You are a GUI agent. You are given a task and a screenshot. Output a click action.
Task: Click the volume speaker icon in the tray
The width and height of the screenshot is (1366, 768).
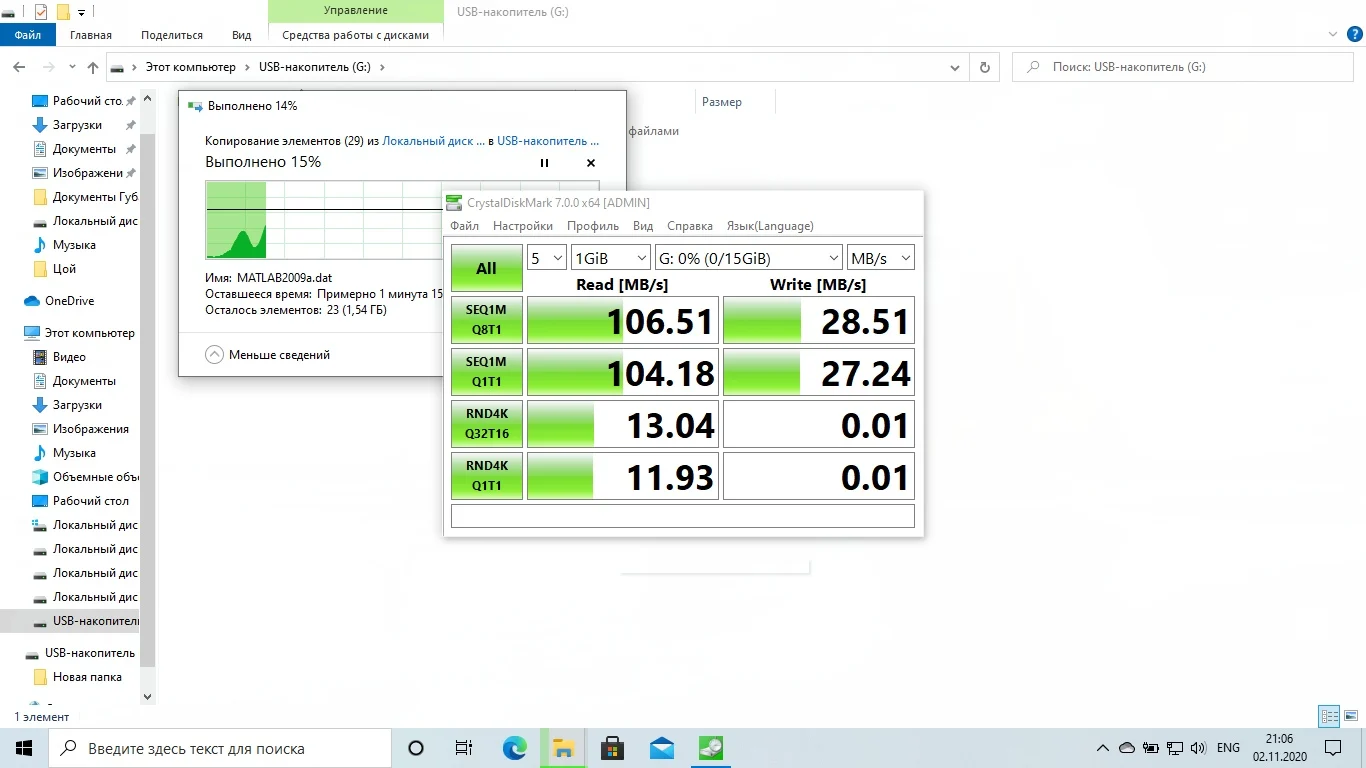click(1200, 748)
